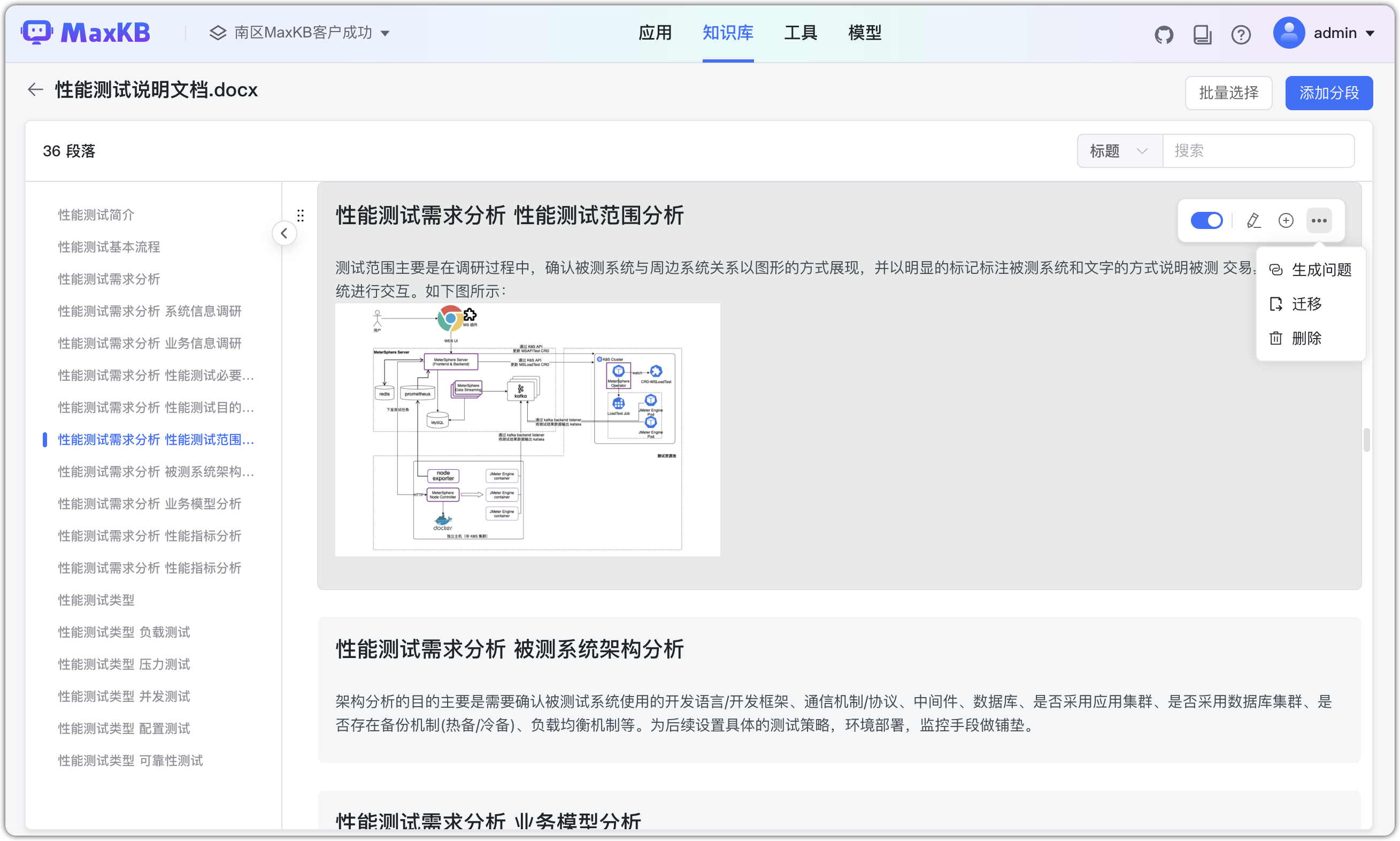Viewport: 1400px width, 841px height.
Task: Click the MaxKB logo
Action: coord(86,33)
